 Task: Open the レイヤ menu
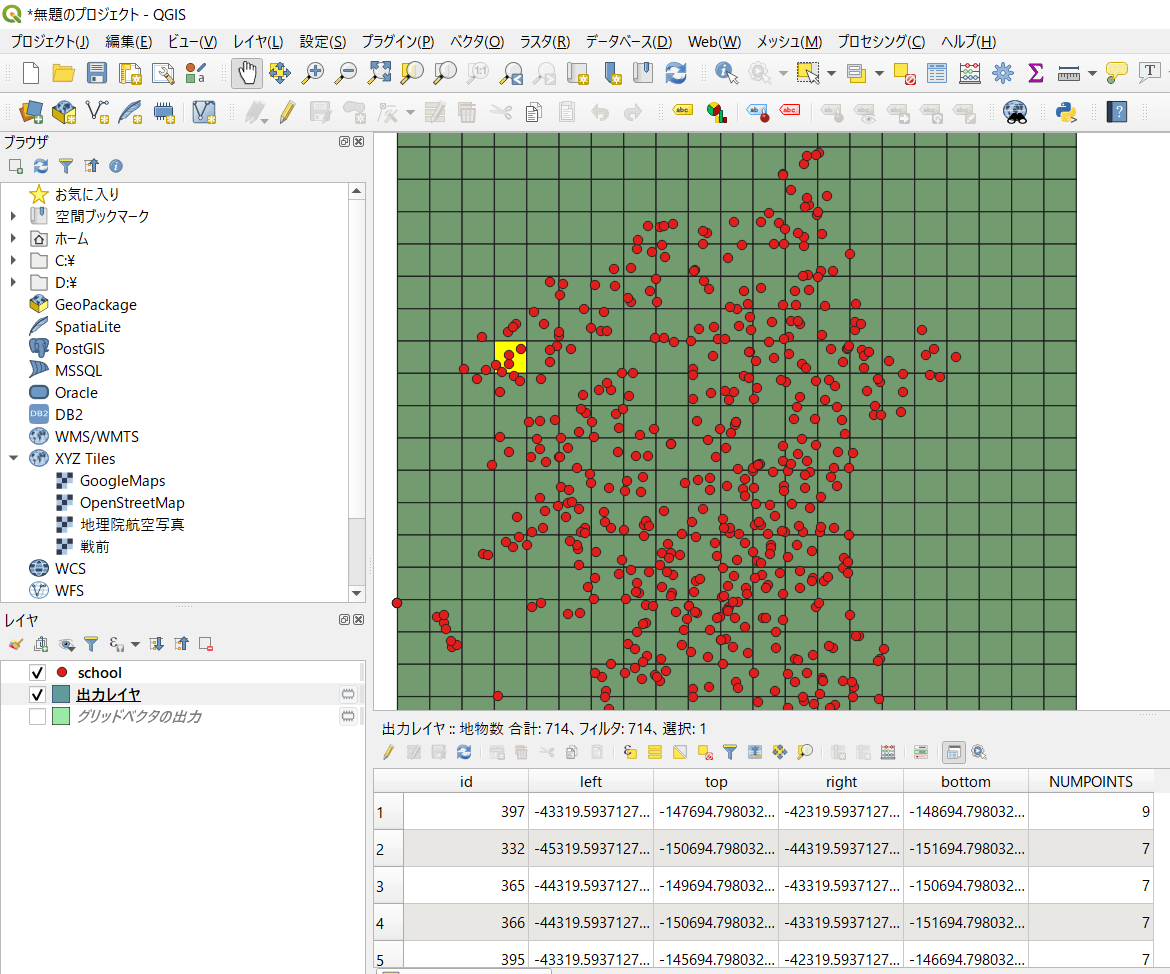tap(257, 42)
